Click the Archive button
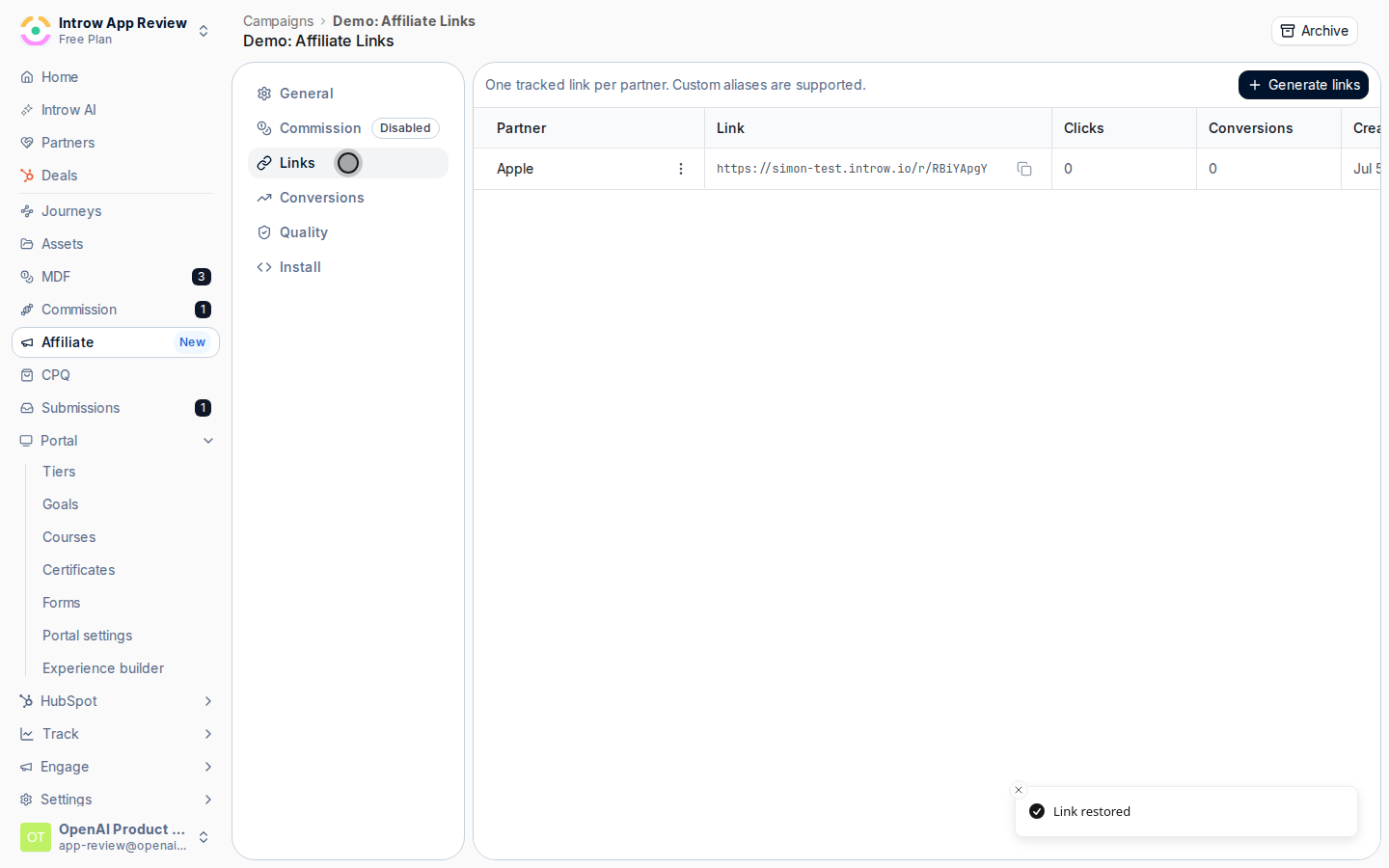The width and height of the screenshot is (1389, 868). (x=1314, y=31)
